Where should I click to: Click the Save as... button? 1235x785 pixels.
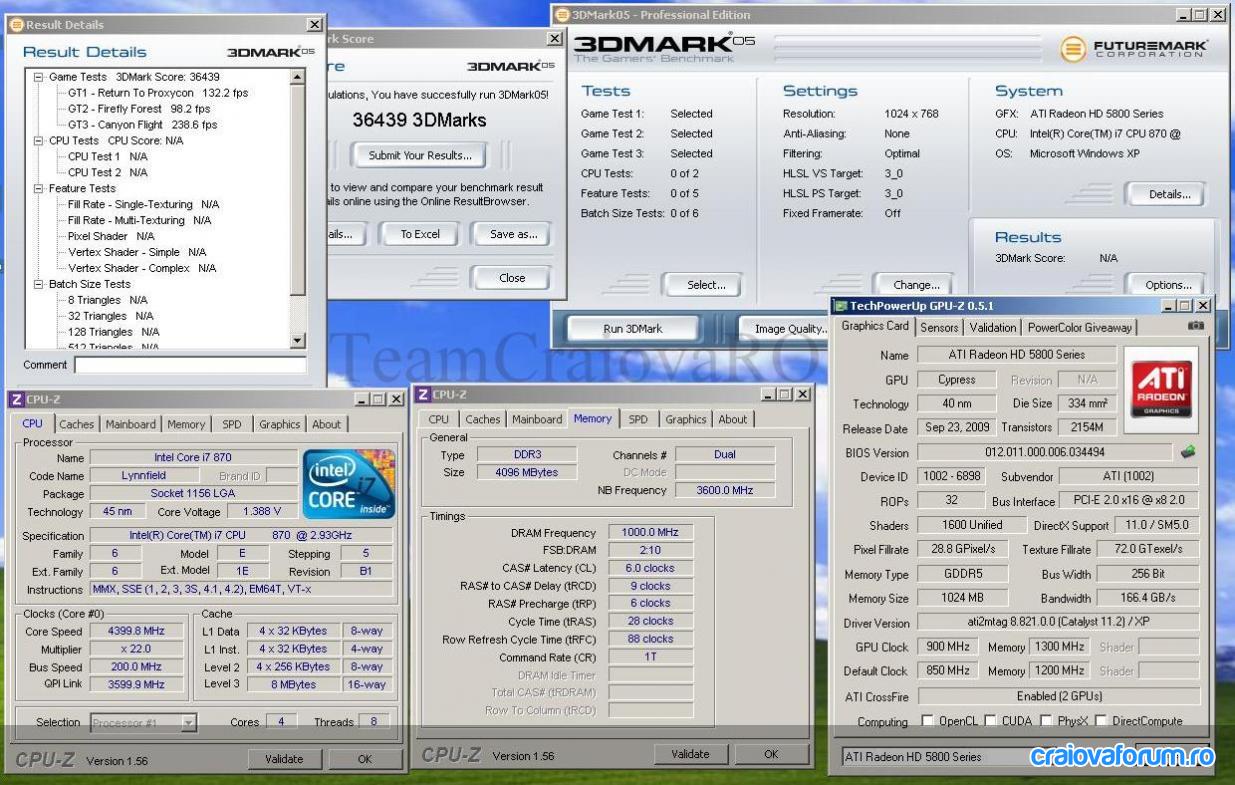[x=514, y=234]
